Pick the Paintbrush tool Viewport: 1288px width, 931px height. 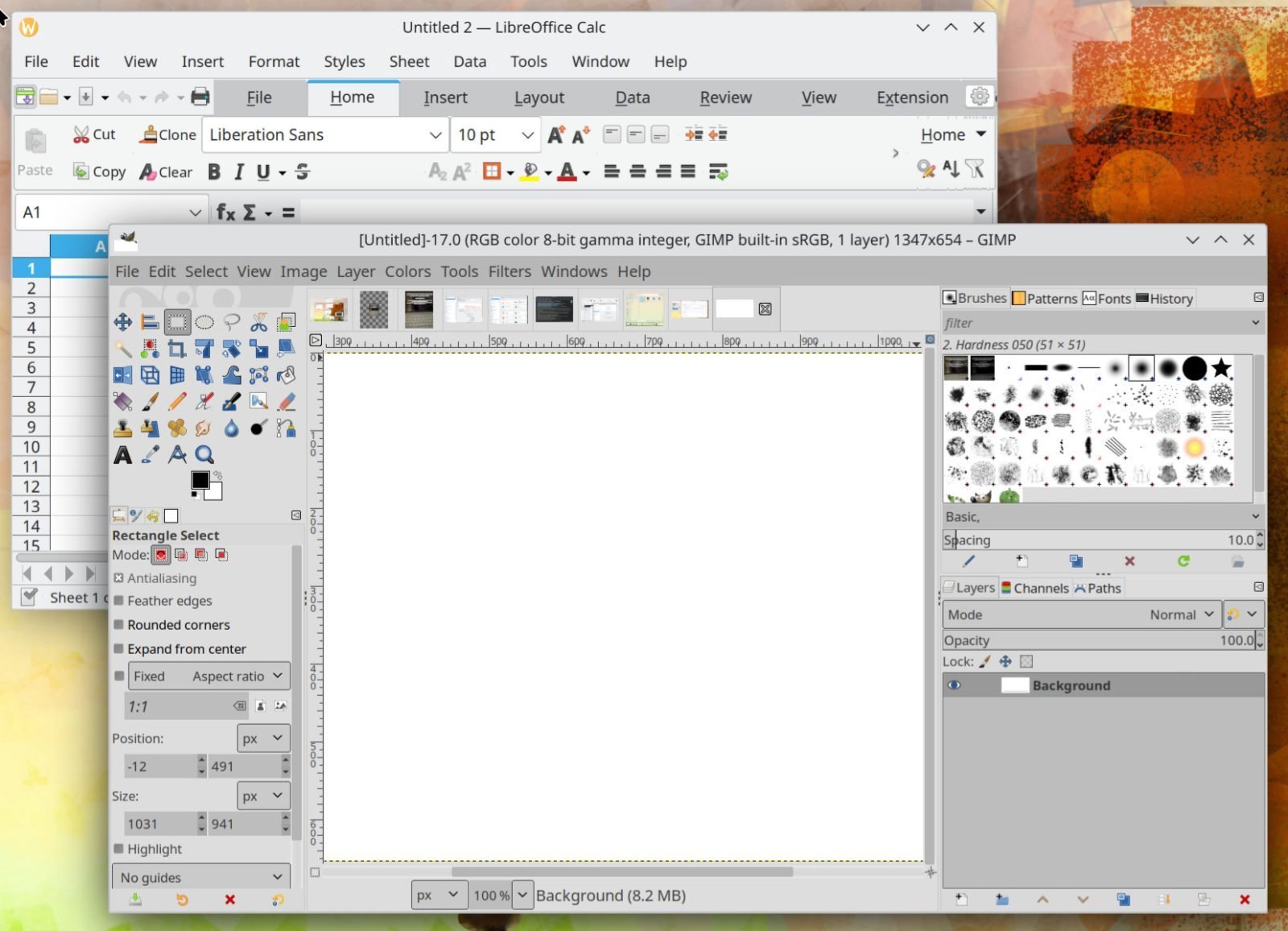tap(150, 401)
